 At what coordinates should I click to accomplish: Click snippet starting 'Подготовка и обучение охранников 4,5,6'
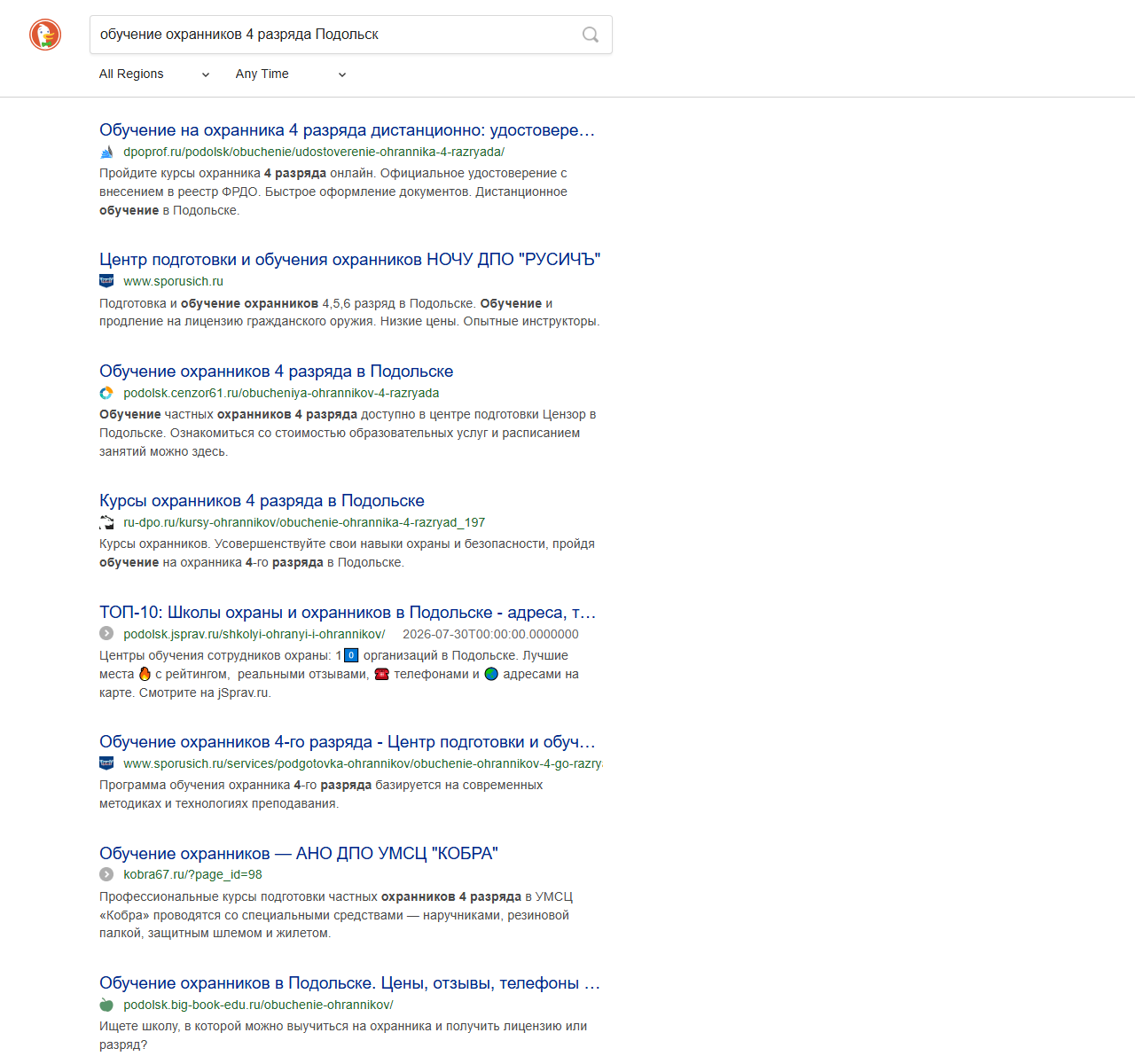click(349, 312)
